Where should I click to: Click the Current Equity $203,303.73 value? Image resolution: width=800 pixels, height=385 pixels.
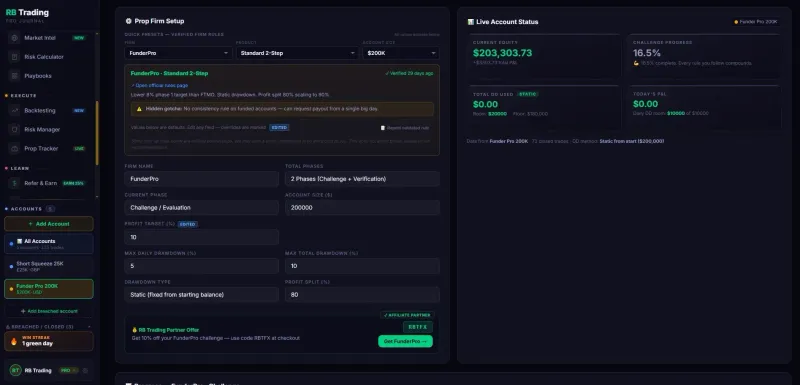tap(502, 53)
